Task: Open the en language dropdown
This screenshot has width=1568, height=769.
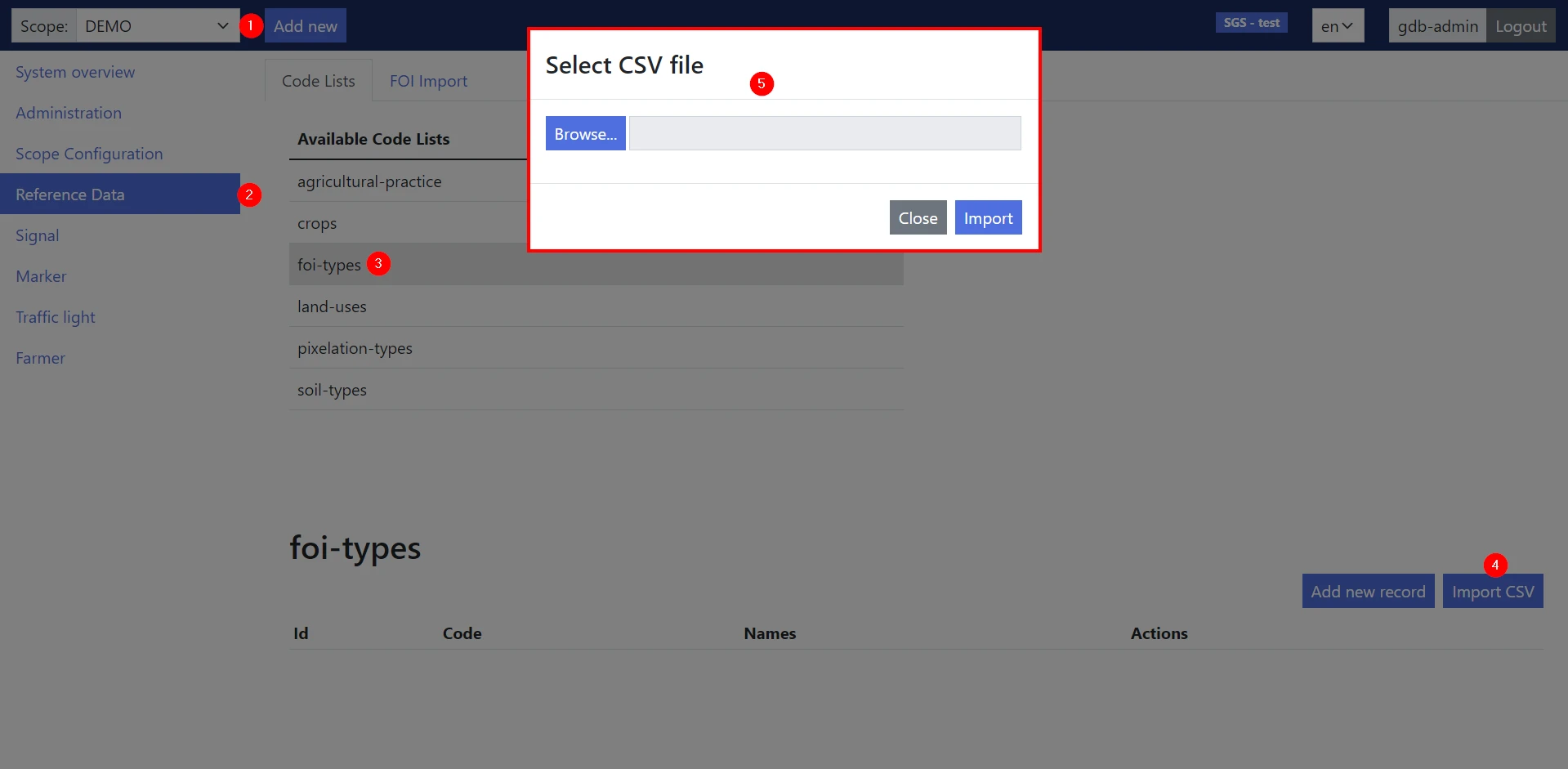Action: point(1337,26)
